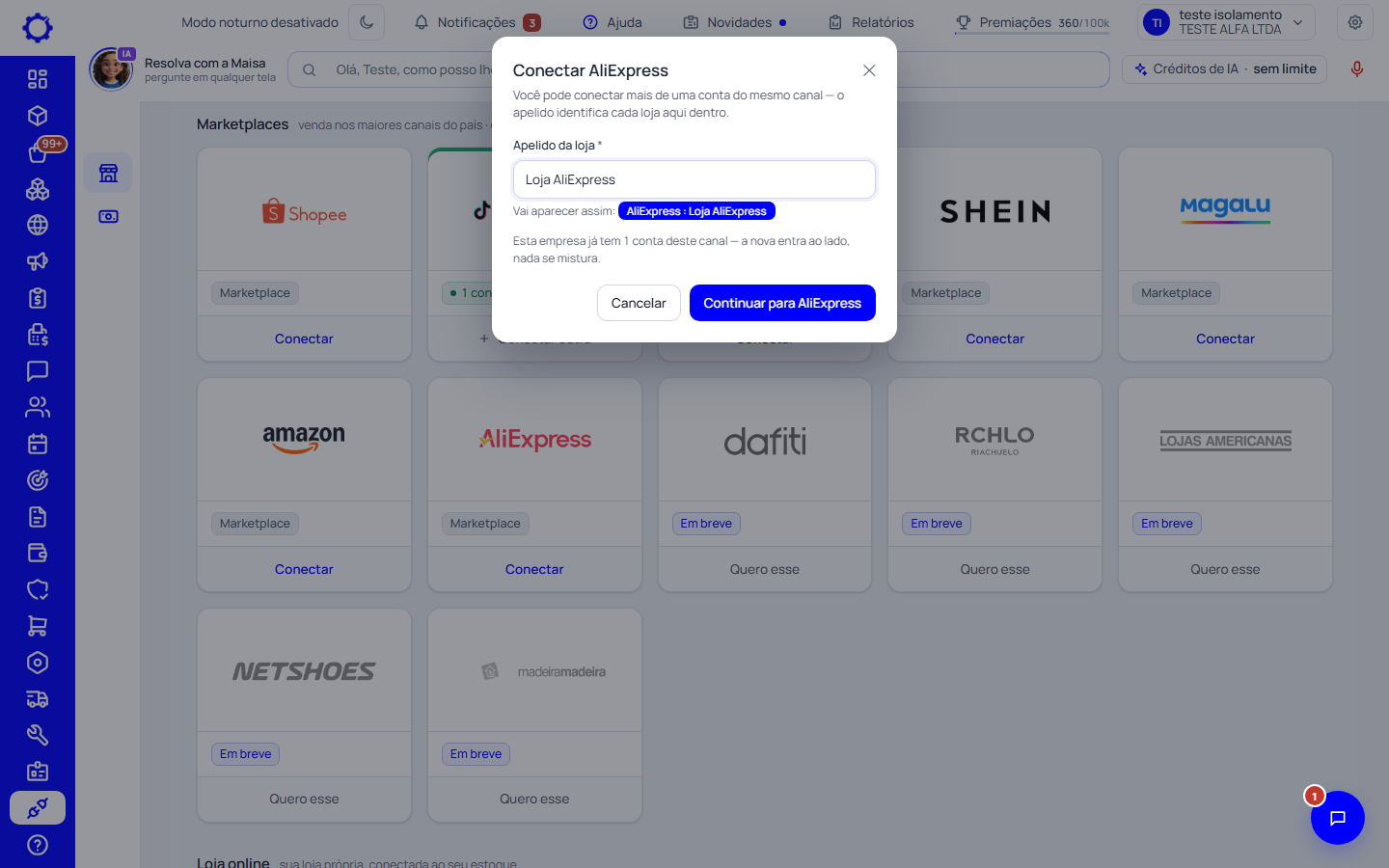Click the AliExpress : Loja AliExpress preview tag

click(696, 211)
